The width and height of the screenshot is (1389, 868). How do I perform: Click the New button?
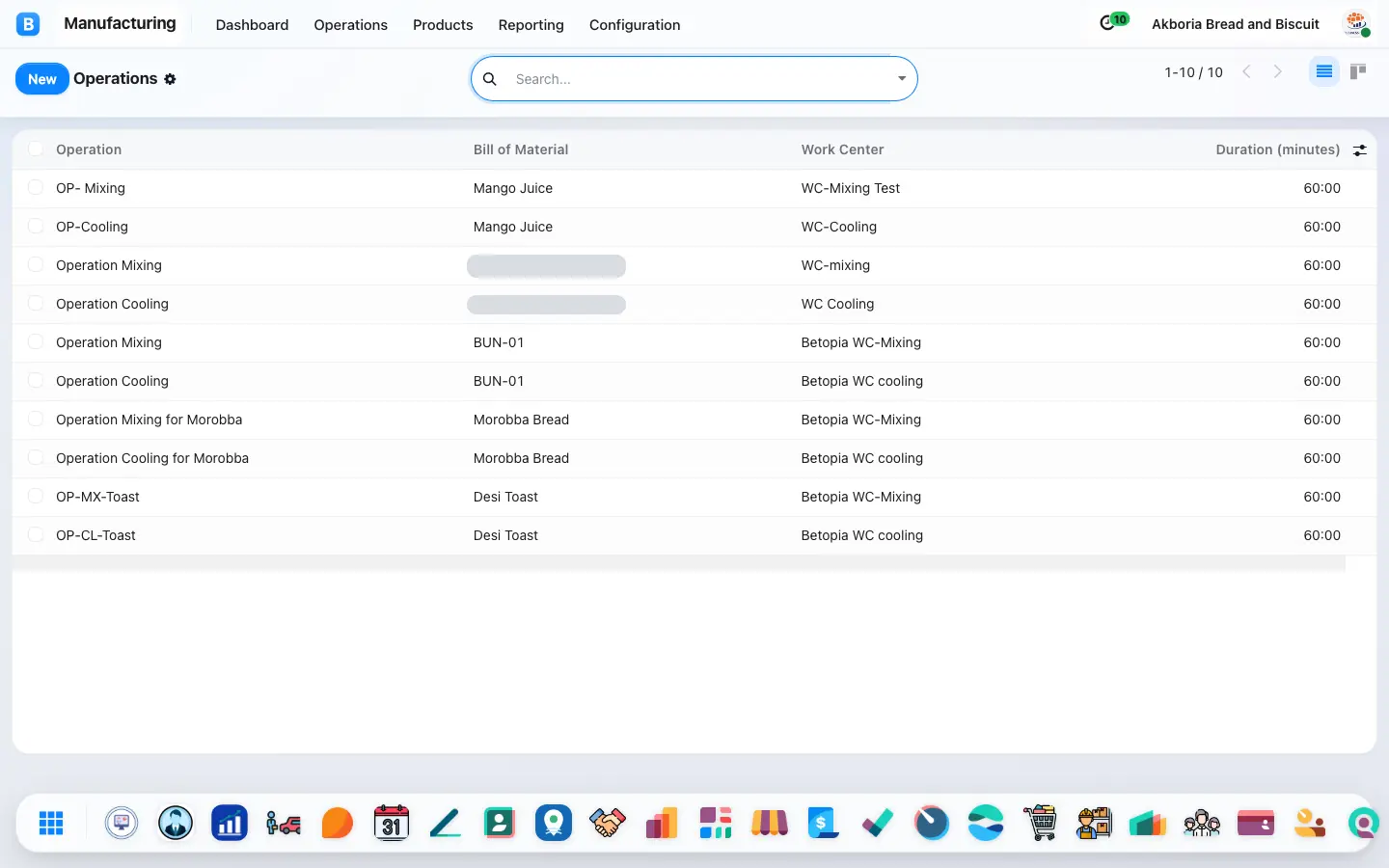[41, 79]
